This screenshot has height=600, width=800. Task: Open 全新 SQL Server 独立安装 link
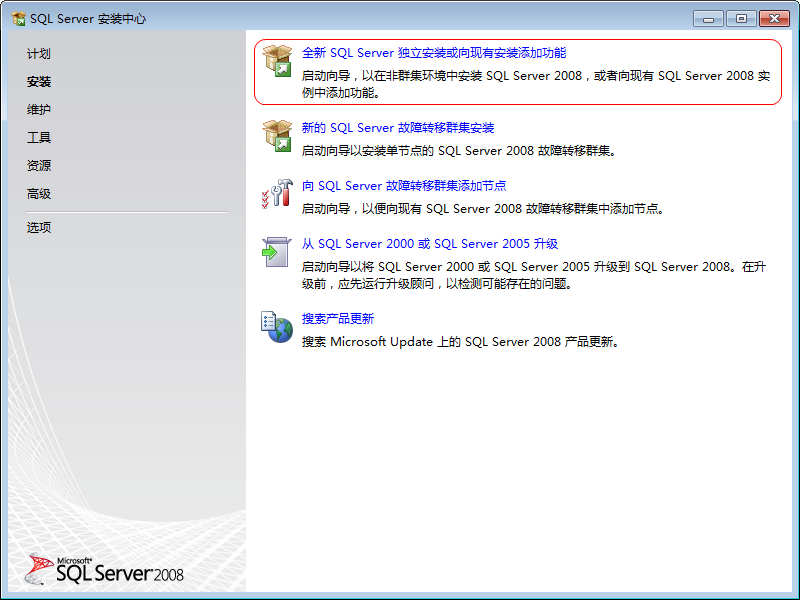434,53
